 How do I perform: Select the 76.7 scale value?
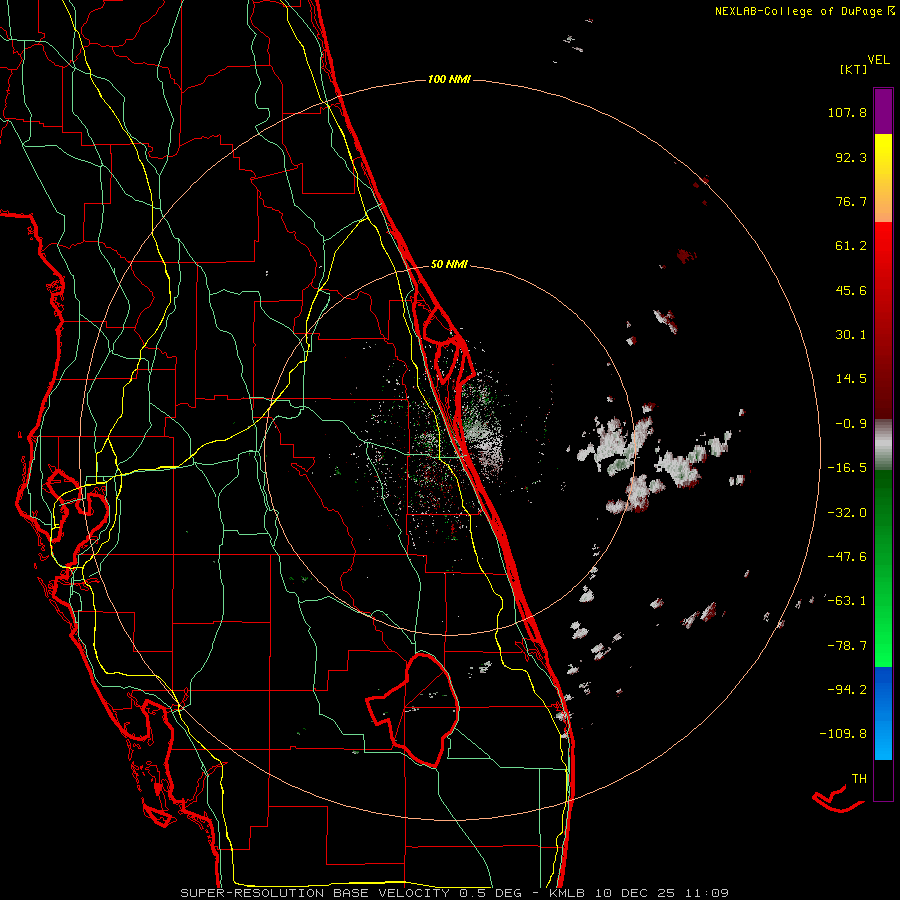point(851,201)
